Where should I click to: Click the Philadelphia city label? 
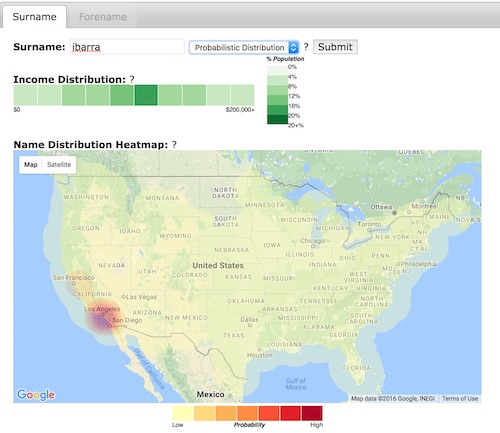pos(418,264)
